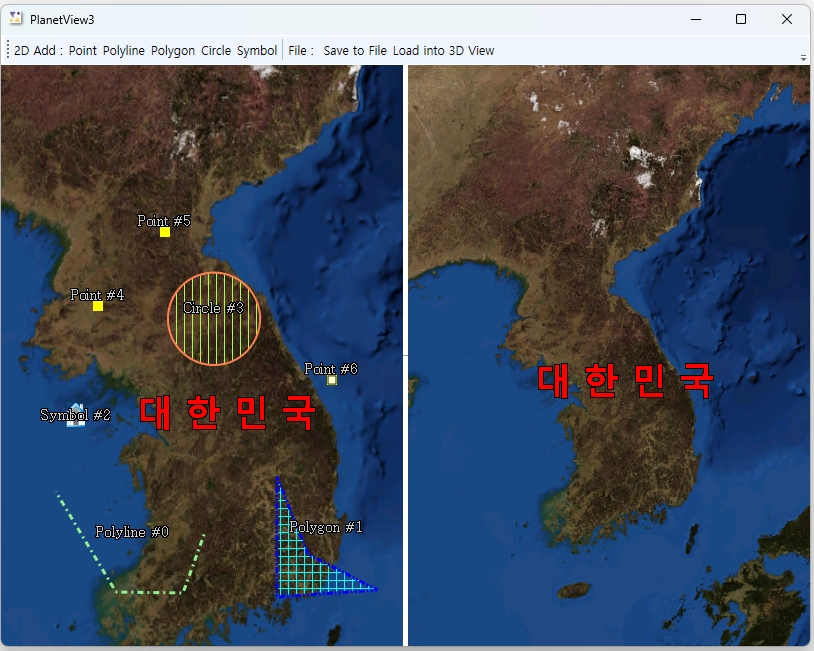Viewport: 814px width, 651px height.
Task: Click Load into 3D View
Action: coord(443,50)
